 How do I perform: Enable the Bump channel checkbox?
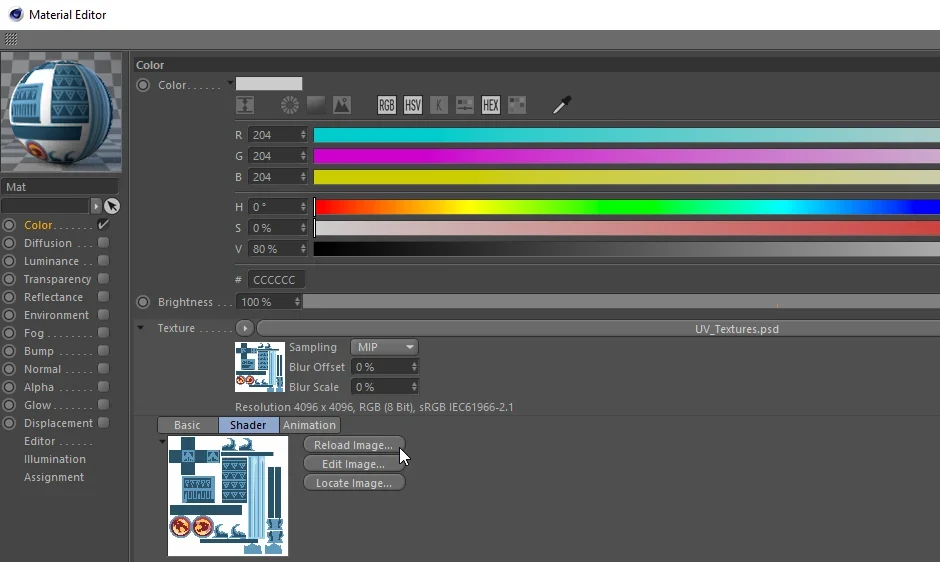[103, 350]
